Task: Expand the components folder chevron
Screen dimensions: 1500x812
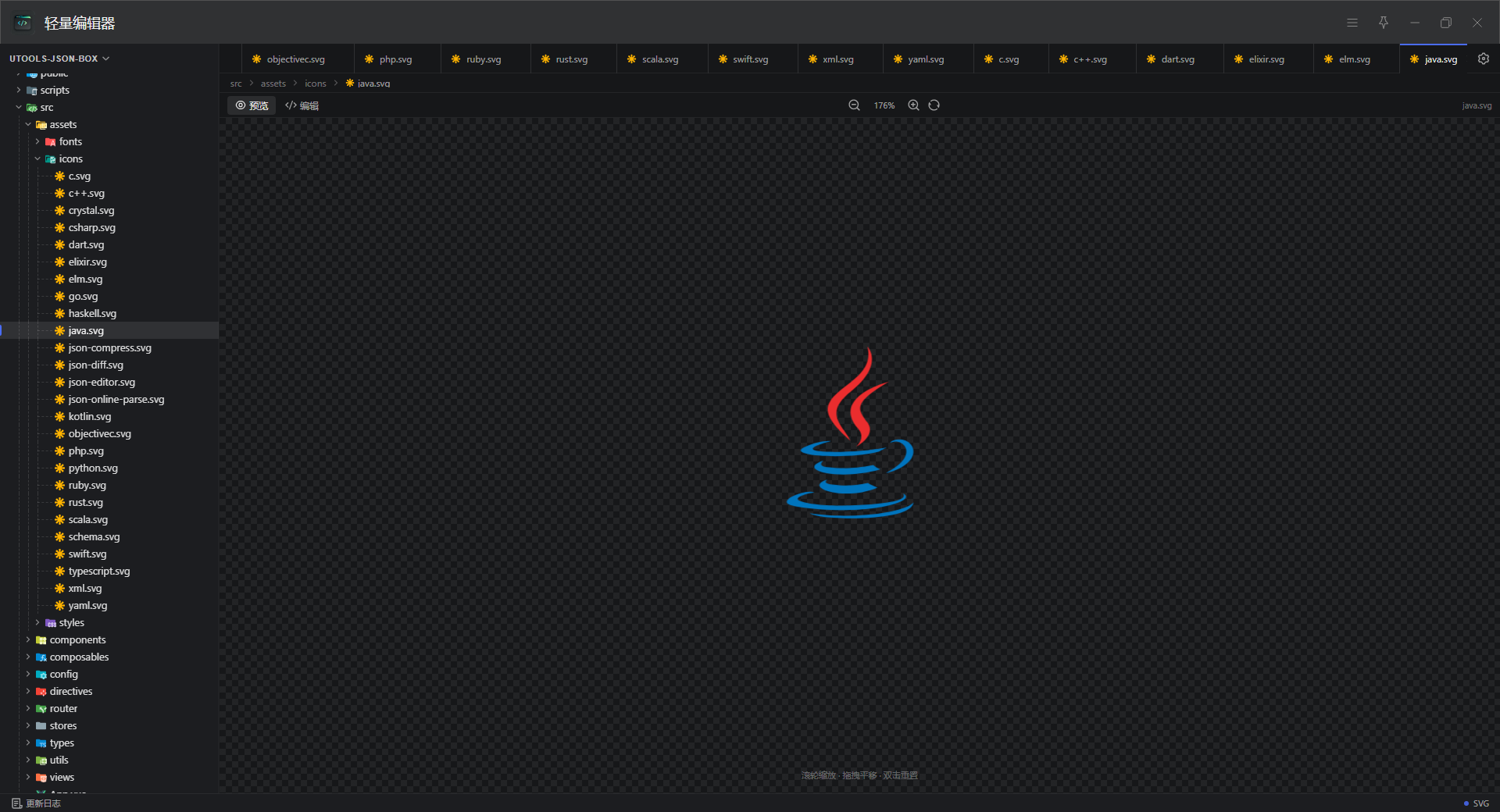Action: [28, 640]
